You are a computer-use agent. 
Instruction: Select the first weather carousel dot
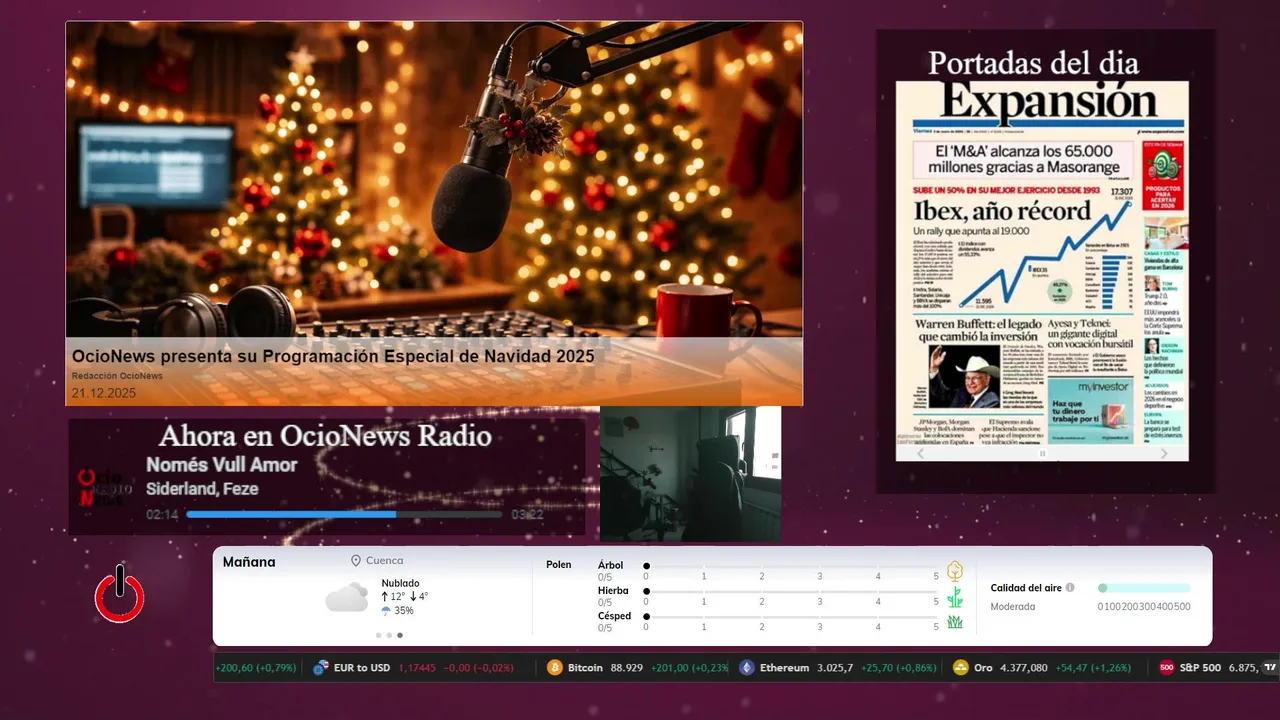pyautogui.click(x=379, y=635)
